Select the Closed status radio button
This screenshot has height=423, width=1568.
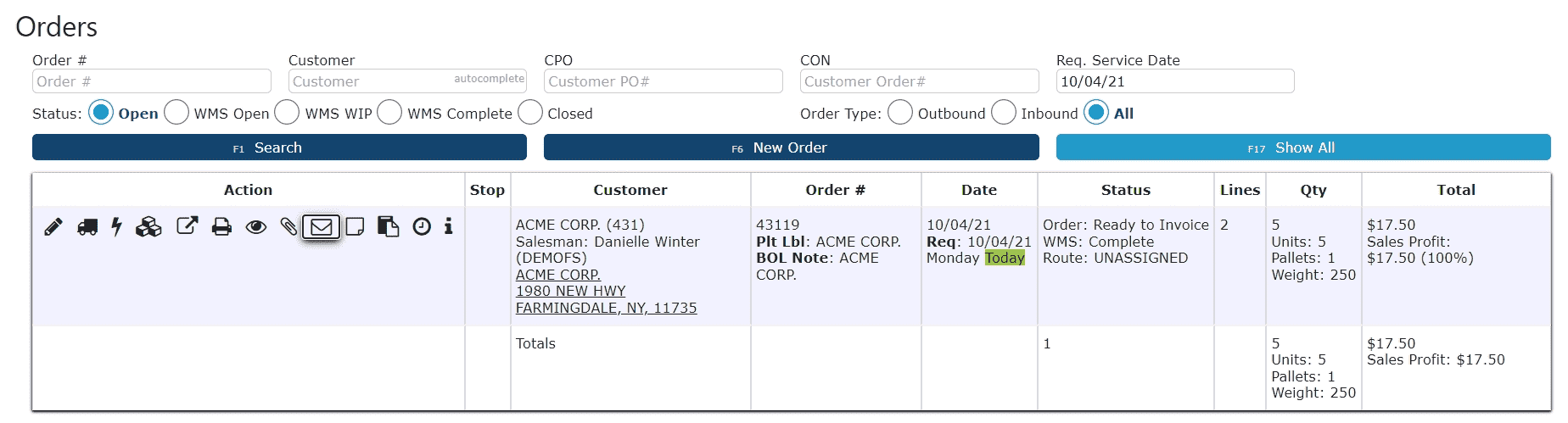pyautogui.click(x=530, y=112)
